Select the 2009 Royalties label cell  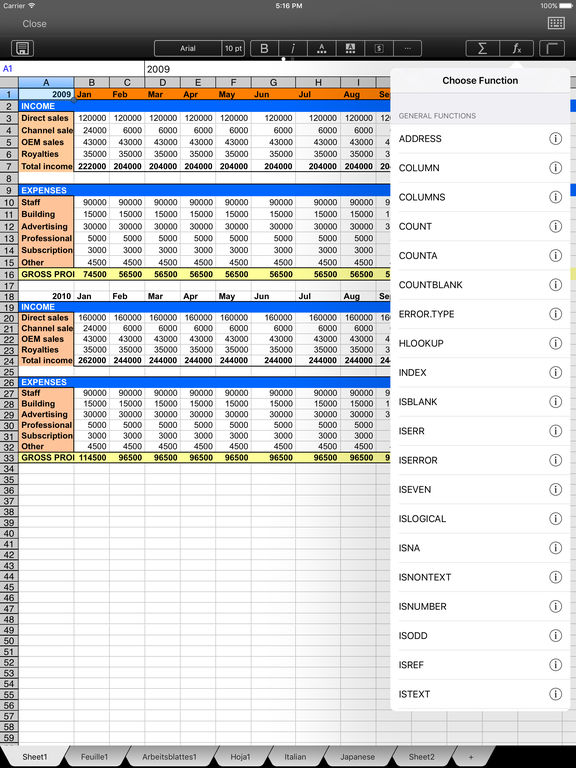(46, 154)
